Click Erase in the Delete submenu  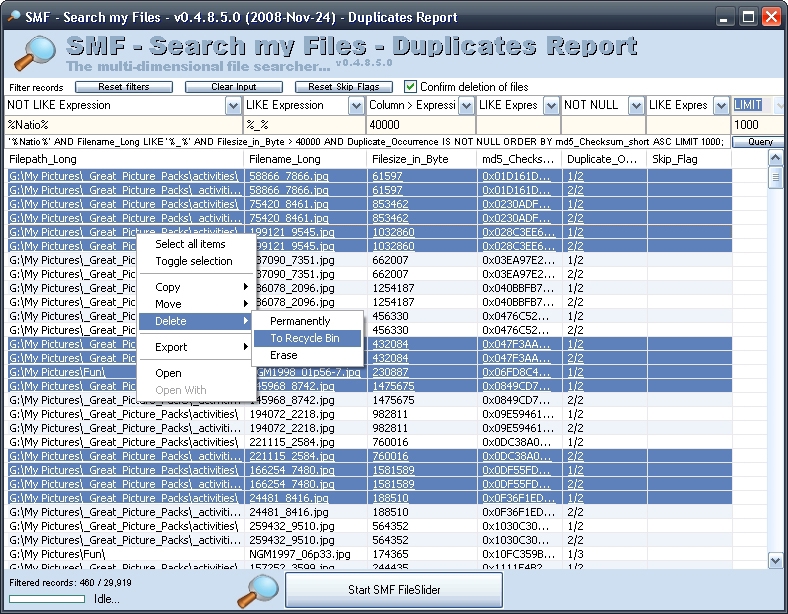(284, 355)
